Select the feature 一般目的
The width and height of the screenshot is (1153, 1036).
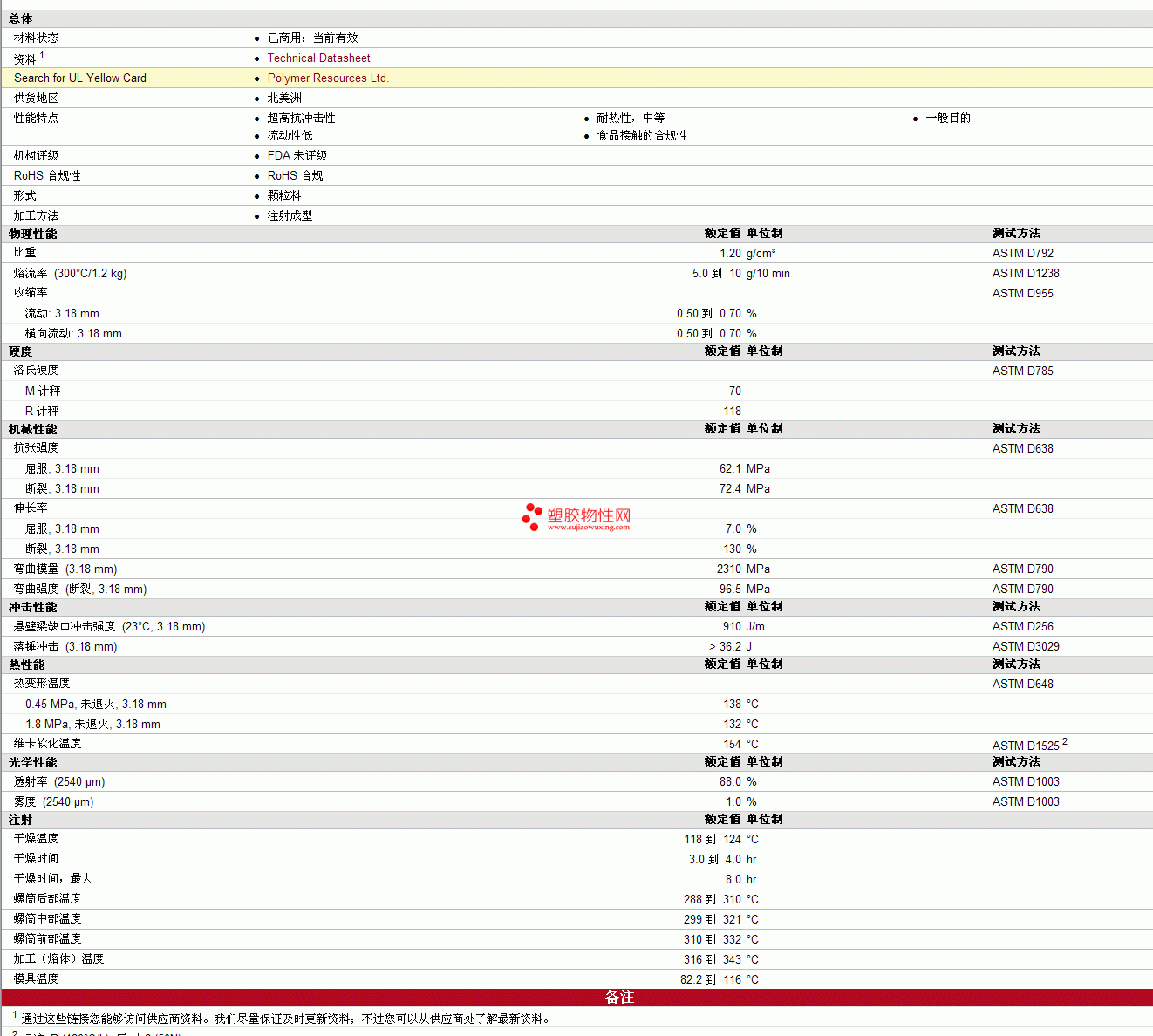pyautogui.click(x=948, y=118)
